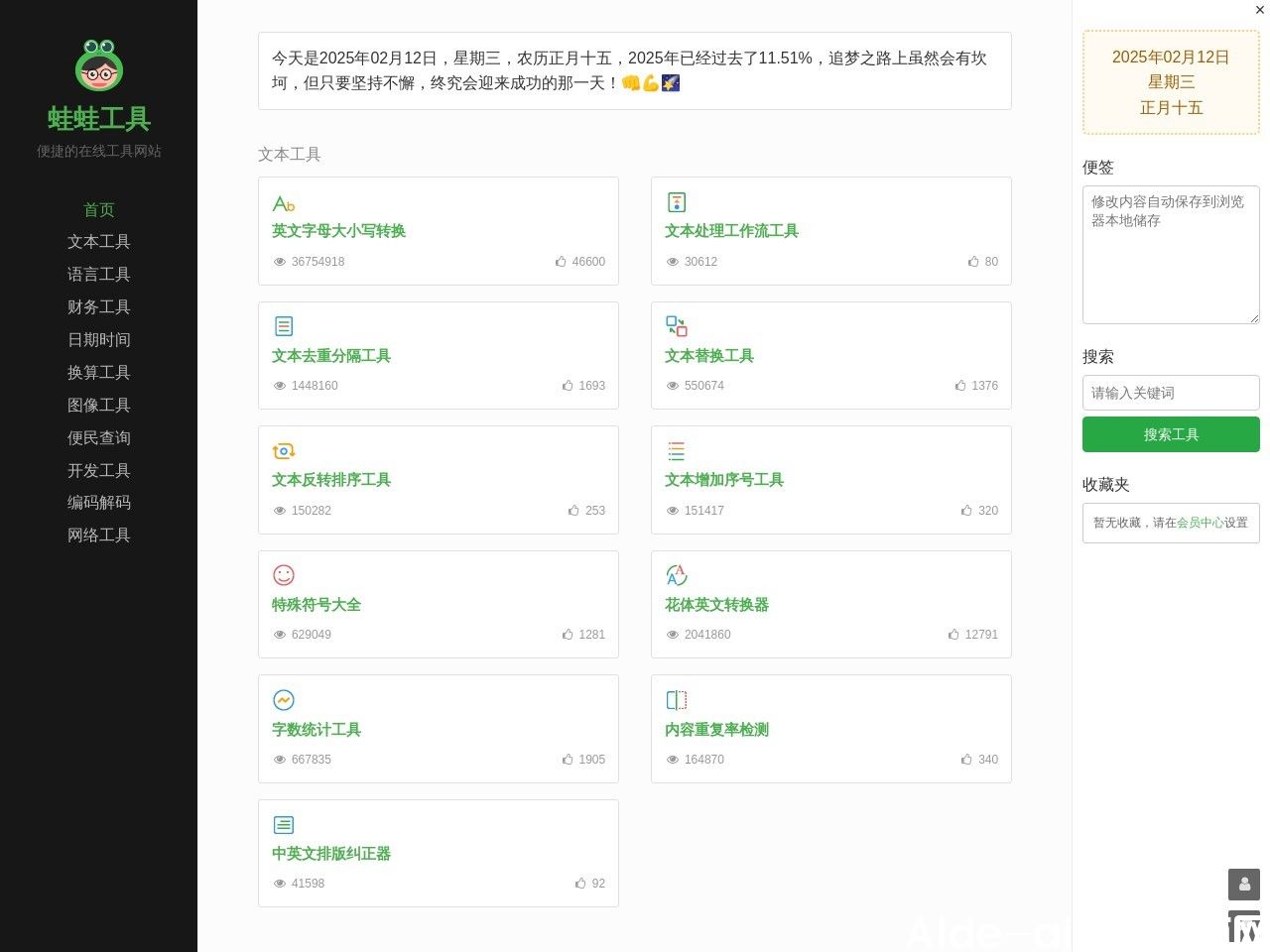Viewport: 1270px width, 952px height.
Task: Like the 文本替换工具 card
Action: (x=960, y=386)
